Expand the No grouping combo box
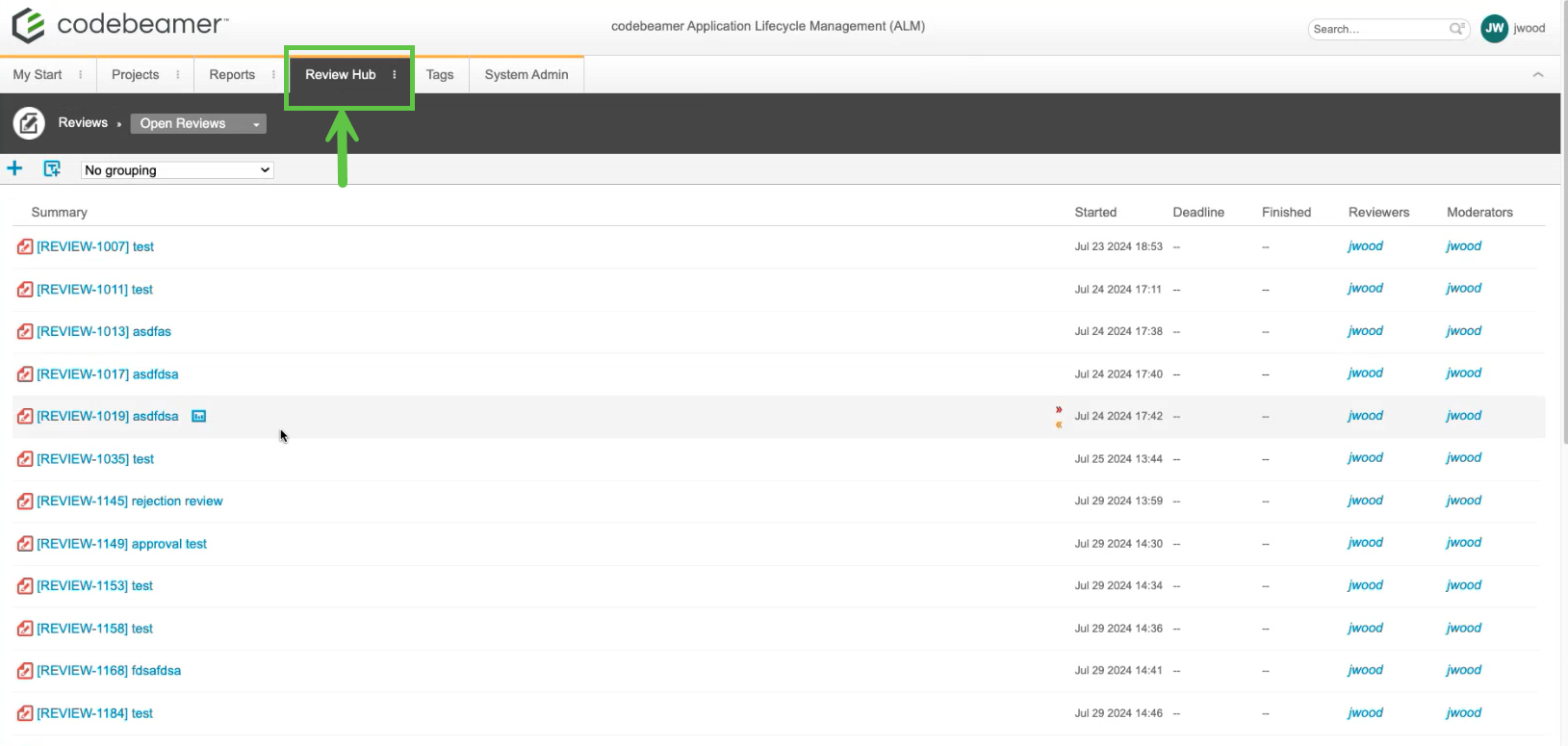Screen dimensions: 1568x746 [177, 170]
